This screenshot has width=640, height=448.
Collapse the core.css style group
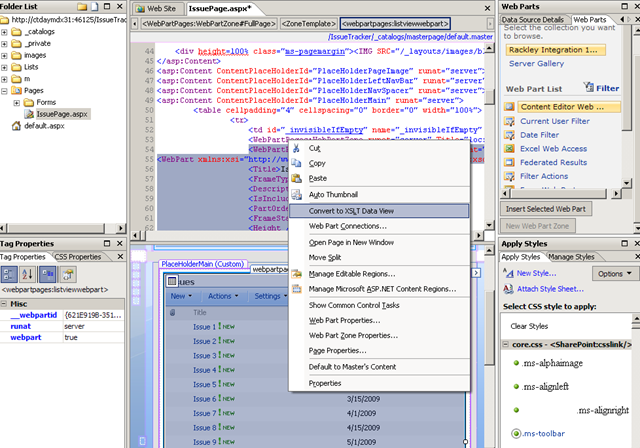coord(505,344)
